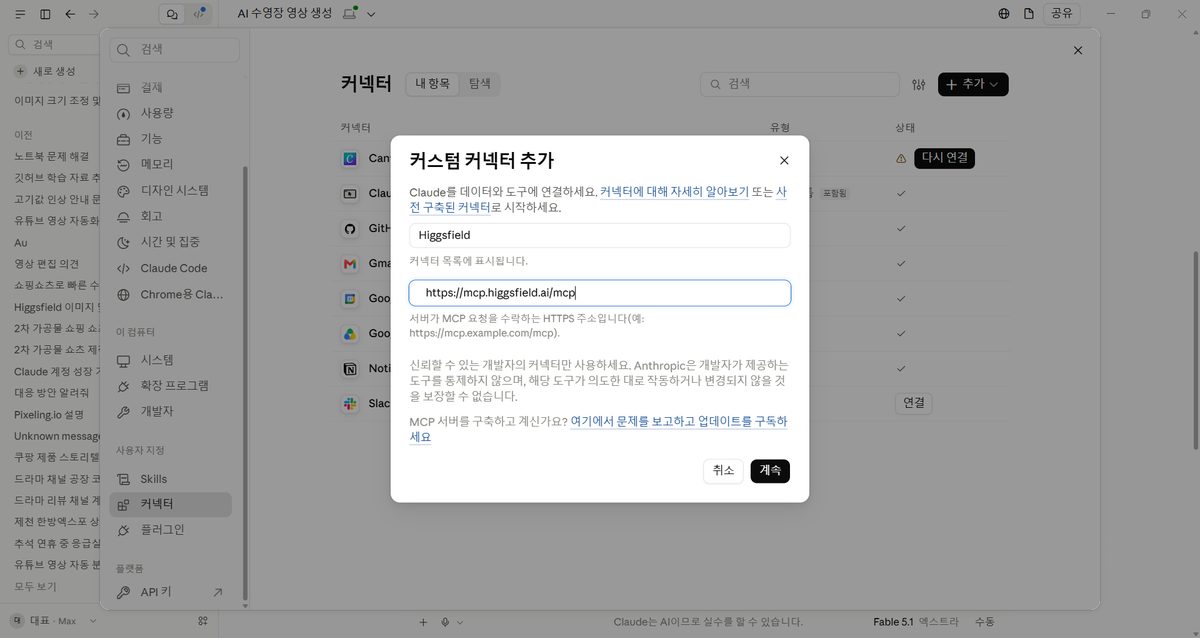Click the MCP server URL field
The image size is (1200, 638).
(600, 293)
